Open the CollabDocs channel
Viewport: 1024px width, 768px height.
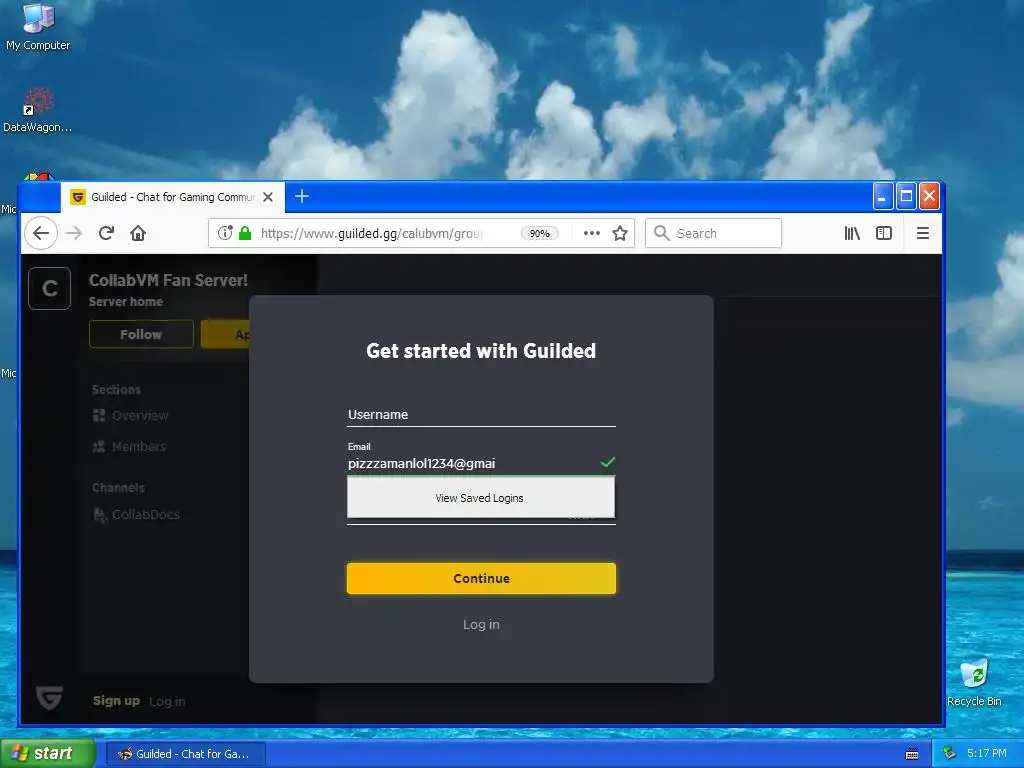point(136,515)
